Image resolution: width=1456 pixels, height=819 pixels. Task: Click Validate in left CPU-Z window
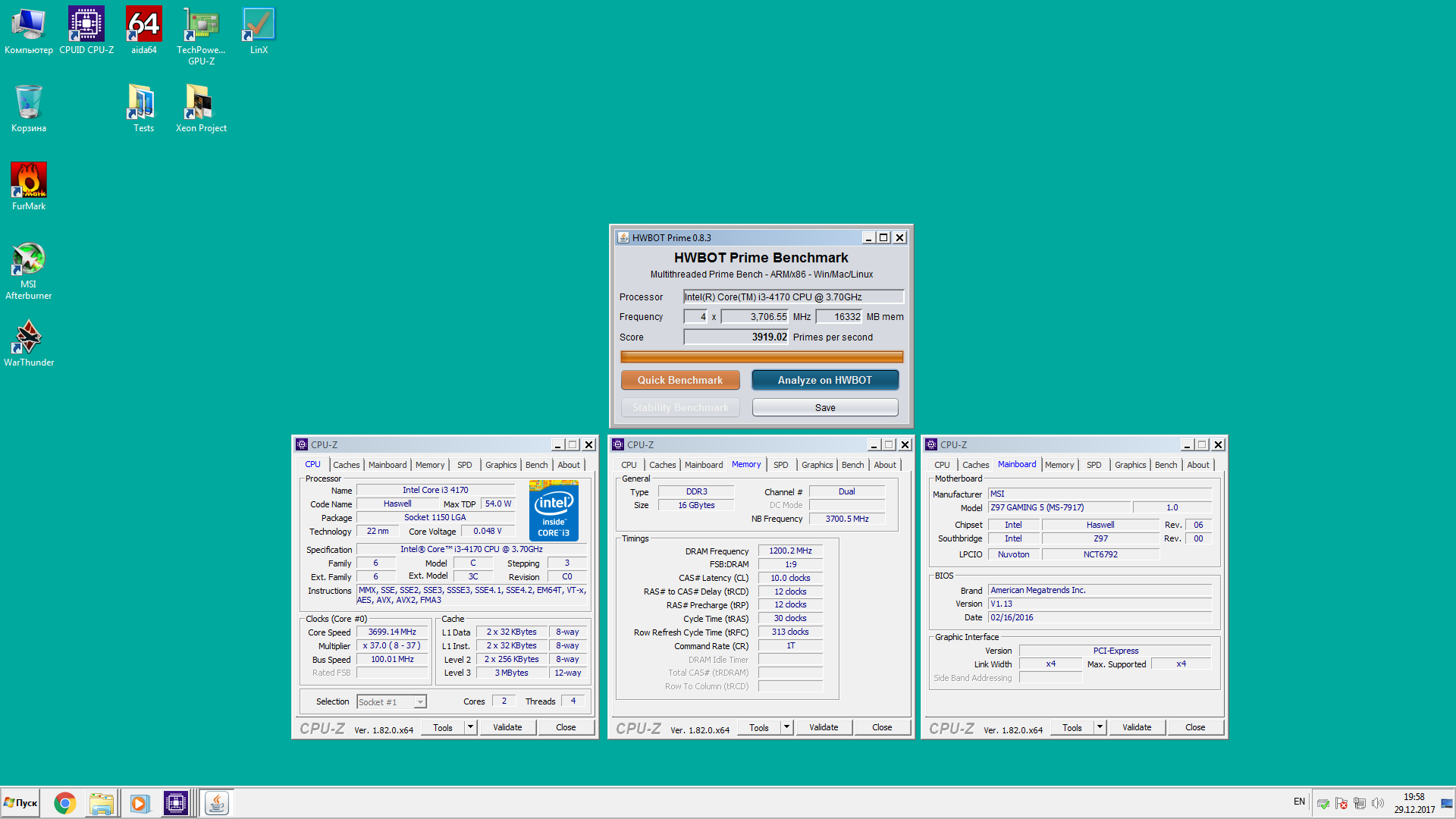507,727
